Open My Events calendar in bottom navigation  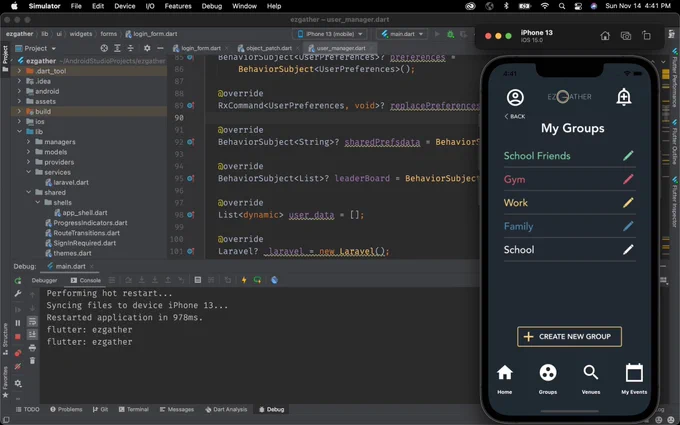pos(634,379)
